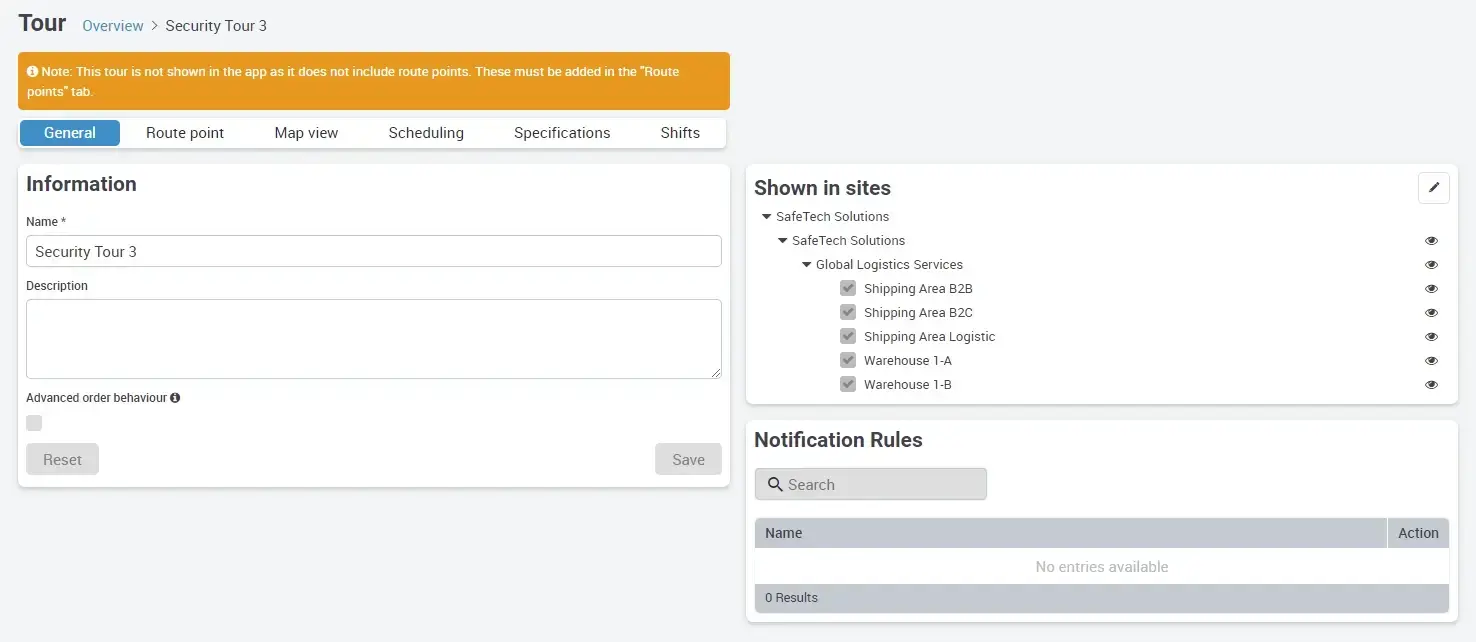1476x642 pixels.
Task: Click the eye icon for Warehouse 1-A
Action: click(1431, 361)
